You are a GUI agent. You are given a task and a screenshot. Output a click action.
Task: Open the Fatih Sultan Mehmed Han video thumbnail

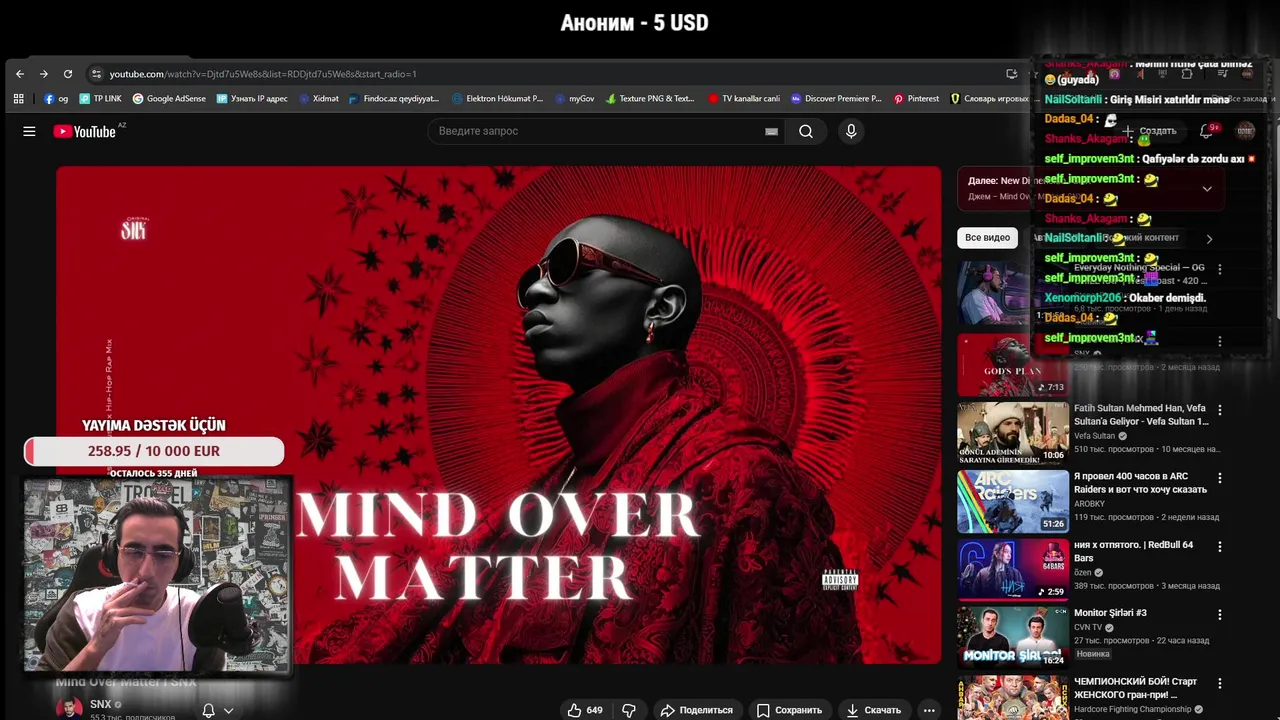(x=1013, y=433)
